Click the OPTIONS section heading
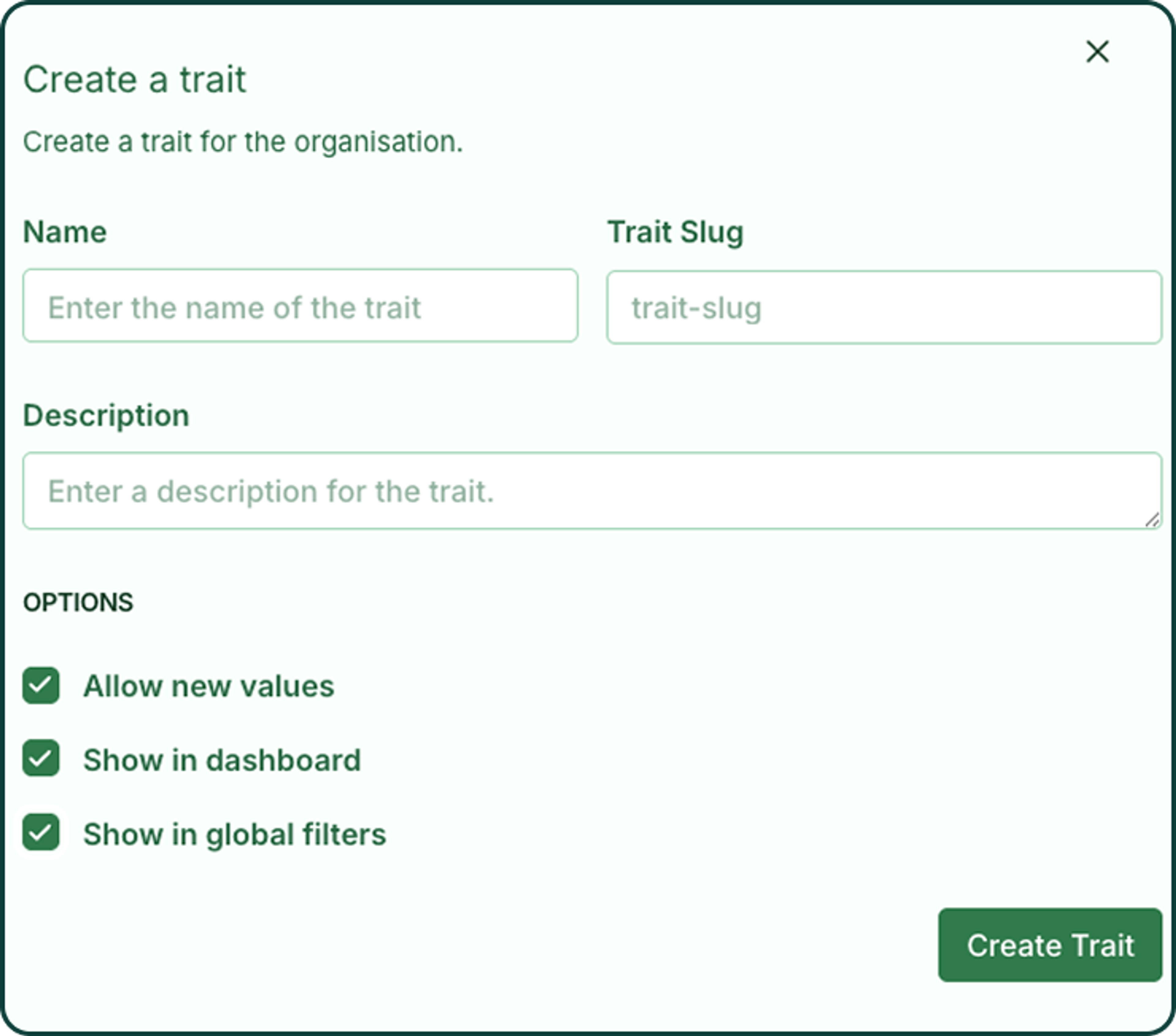This screenshot has width=1176, height=1036. 78,603
